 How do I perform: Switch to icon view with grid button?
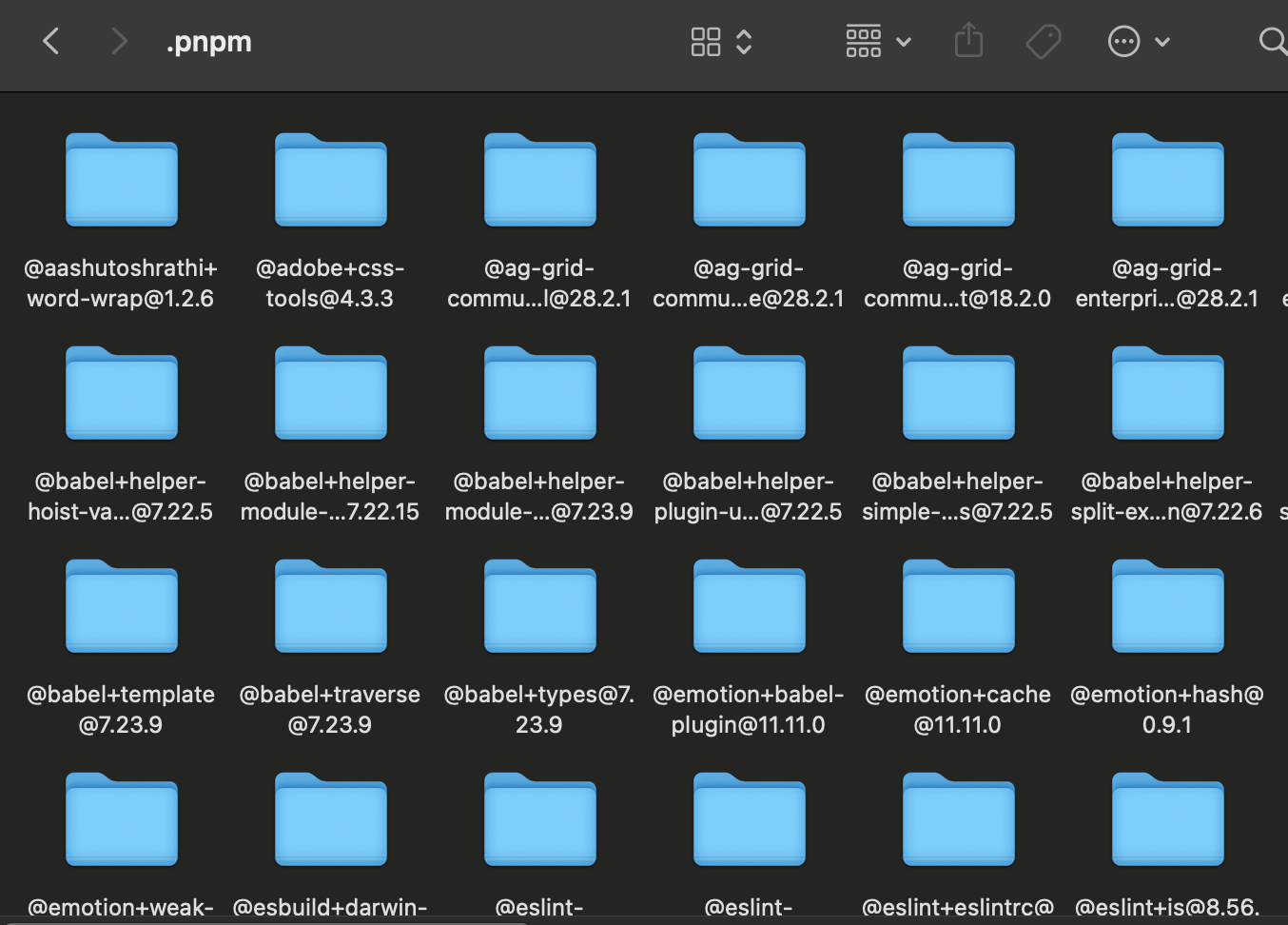[706, 42]
